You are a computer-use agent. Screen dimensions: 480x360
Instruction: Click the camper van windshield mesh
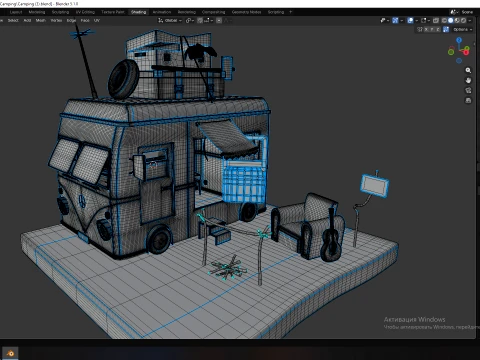click(78, 160)
